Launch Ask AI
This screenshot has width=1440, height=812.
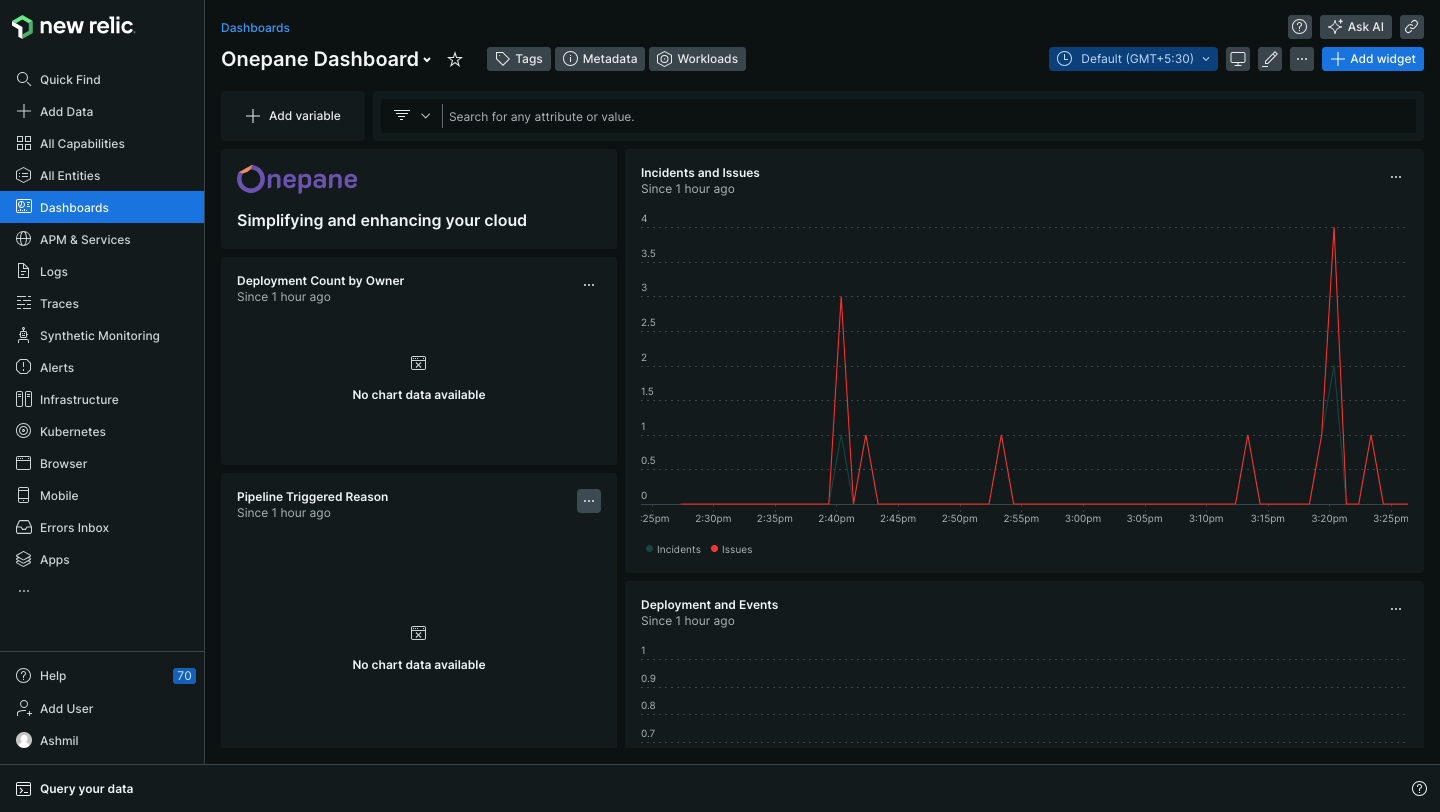click(x=1356, y=27)
